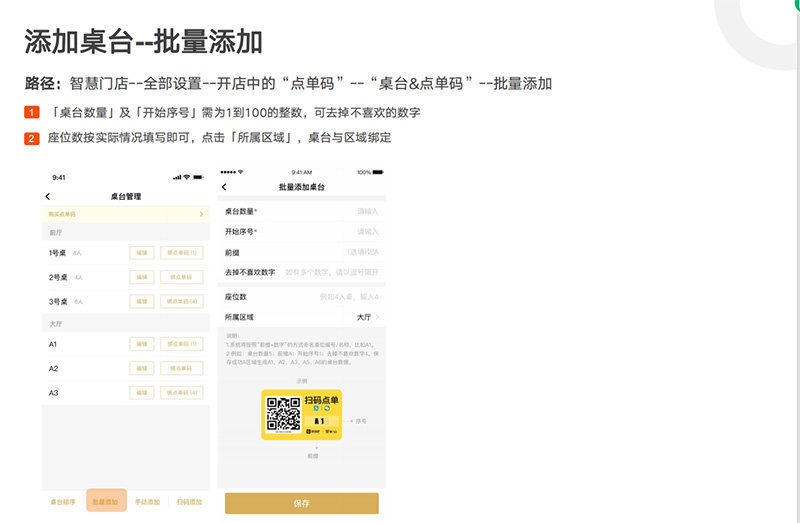Focus the 座位数 input field

click(x=302, y=297)
